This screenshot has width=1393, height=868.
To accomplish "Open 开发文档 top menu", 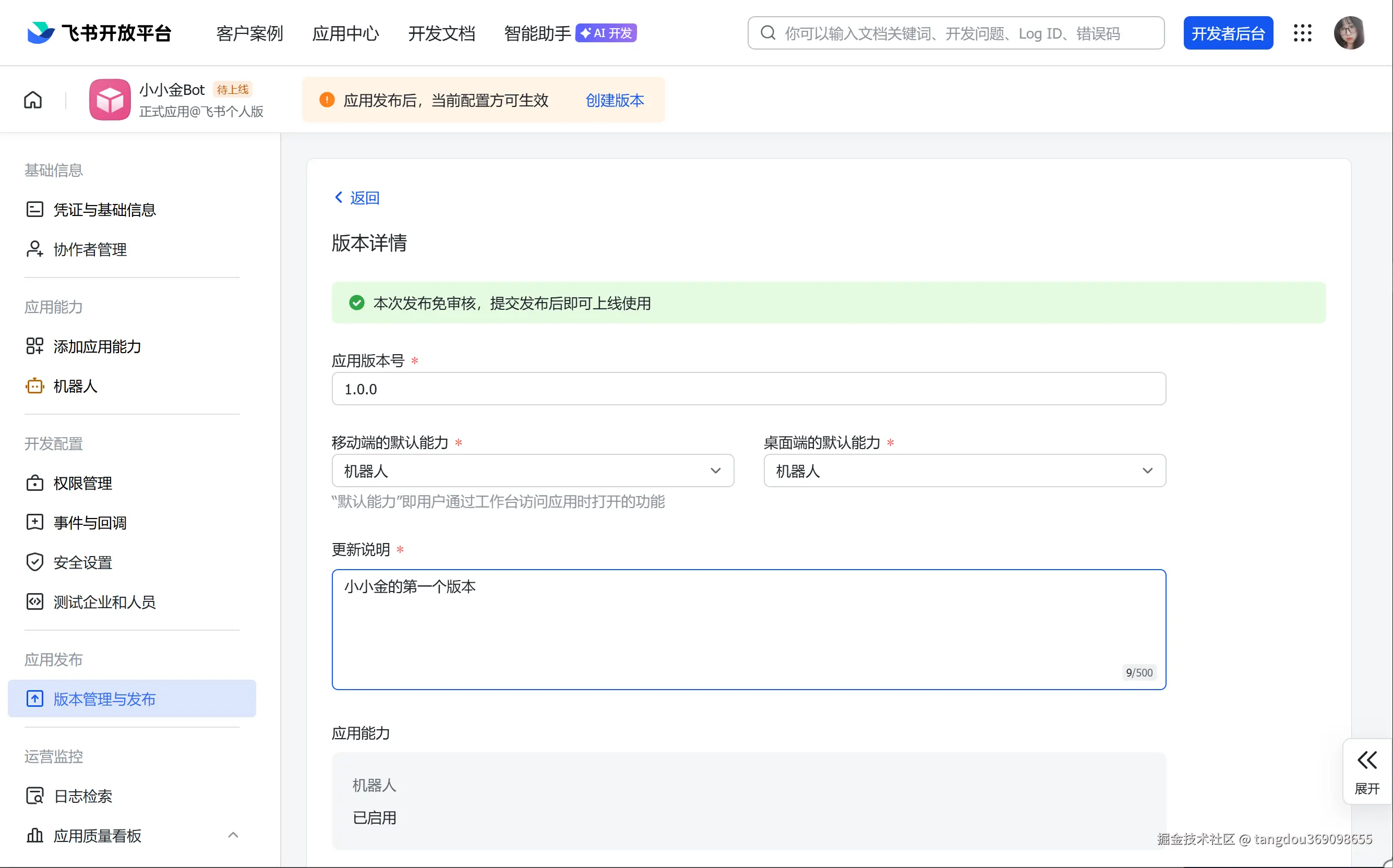I will pyautogui.click(x=441, y=33).
